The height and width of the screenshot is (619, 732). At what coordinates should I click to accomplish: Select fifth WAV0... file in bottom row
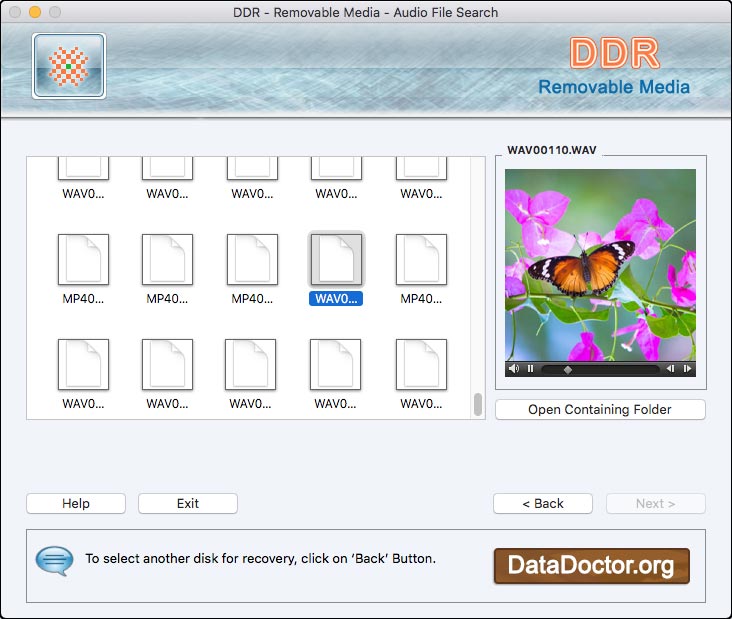[421, 365]
